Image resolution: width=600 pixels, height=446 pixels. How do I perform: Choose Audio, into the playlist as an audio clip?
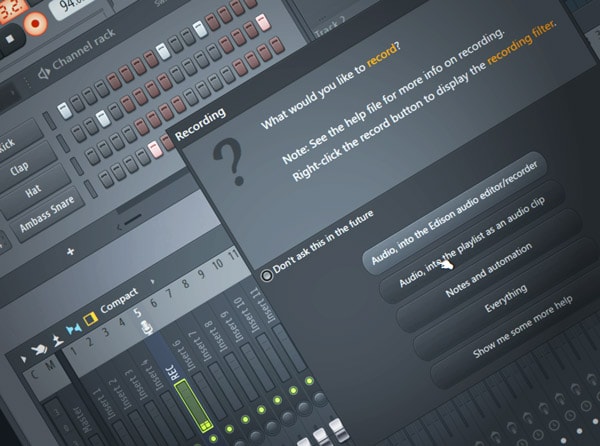click(472, 243)
